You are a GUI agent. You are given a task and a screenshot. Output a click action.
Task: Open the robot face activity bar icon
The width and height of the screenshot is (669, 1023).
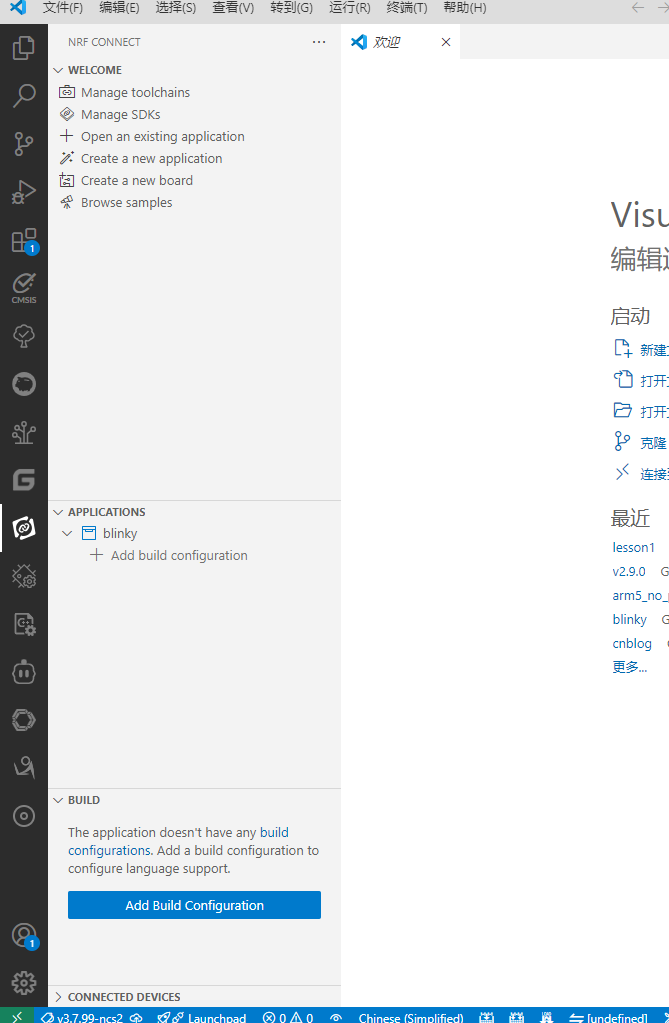click(23, 673)
